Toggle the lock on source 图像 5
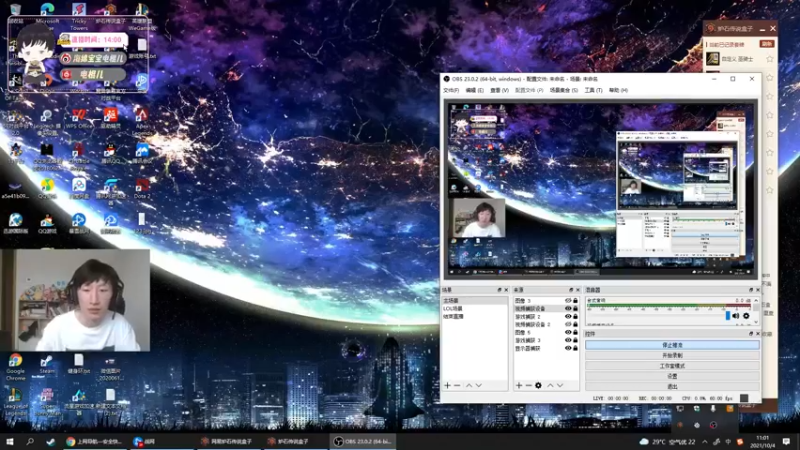This screenshot has width=800, height=450. coord(576,332)
